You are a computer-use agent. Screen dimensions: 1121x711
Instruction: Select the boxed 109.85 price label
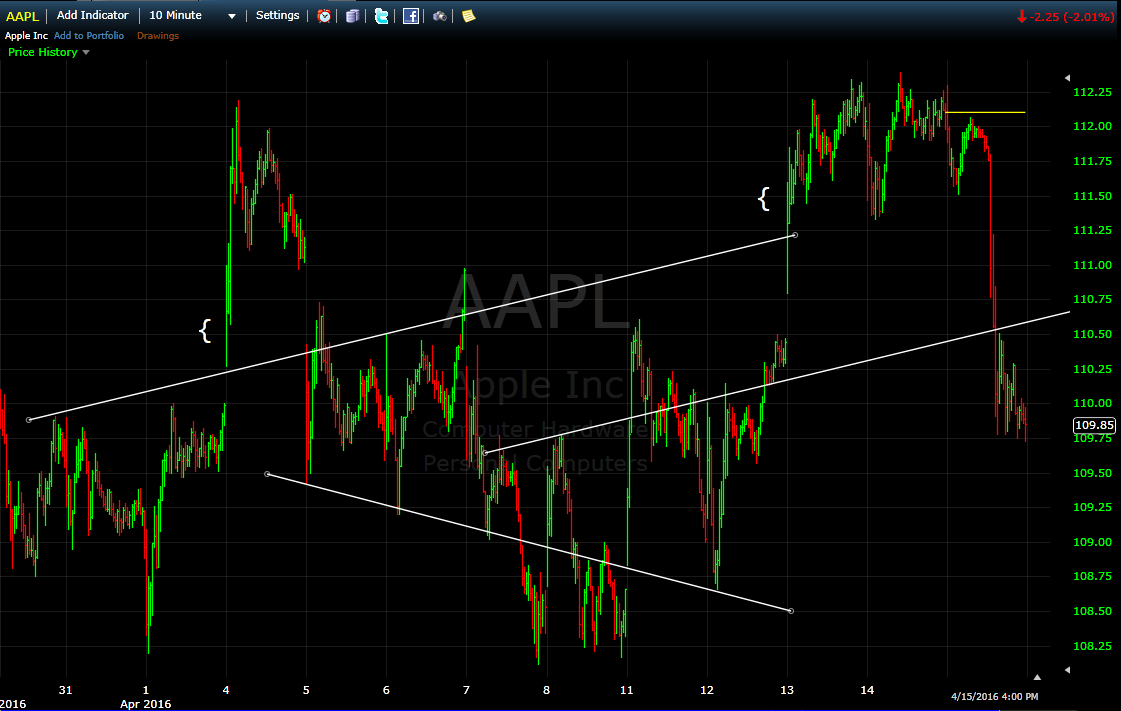(x=1092, y=425)
